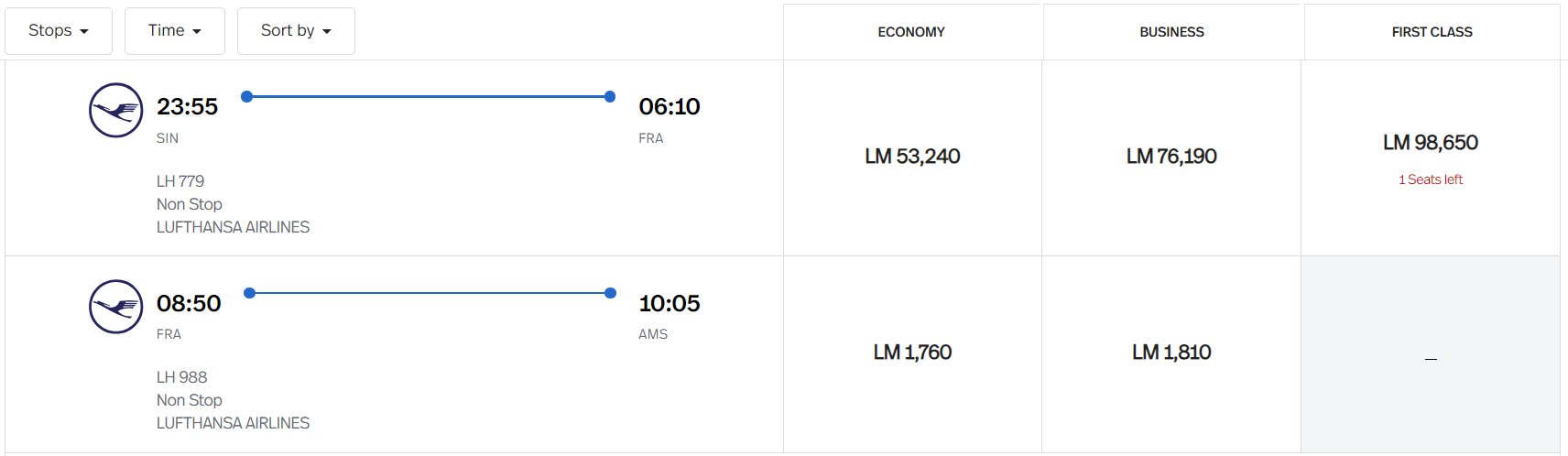Click the LH 988 flight number text
Image resolution: width=1568 pixels, height=456 pixels.
(181, 377)
